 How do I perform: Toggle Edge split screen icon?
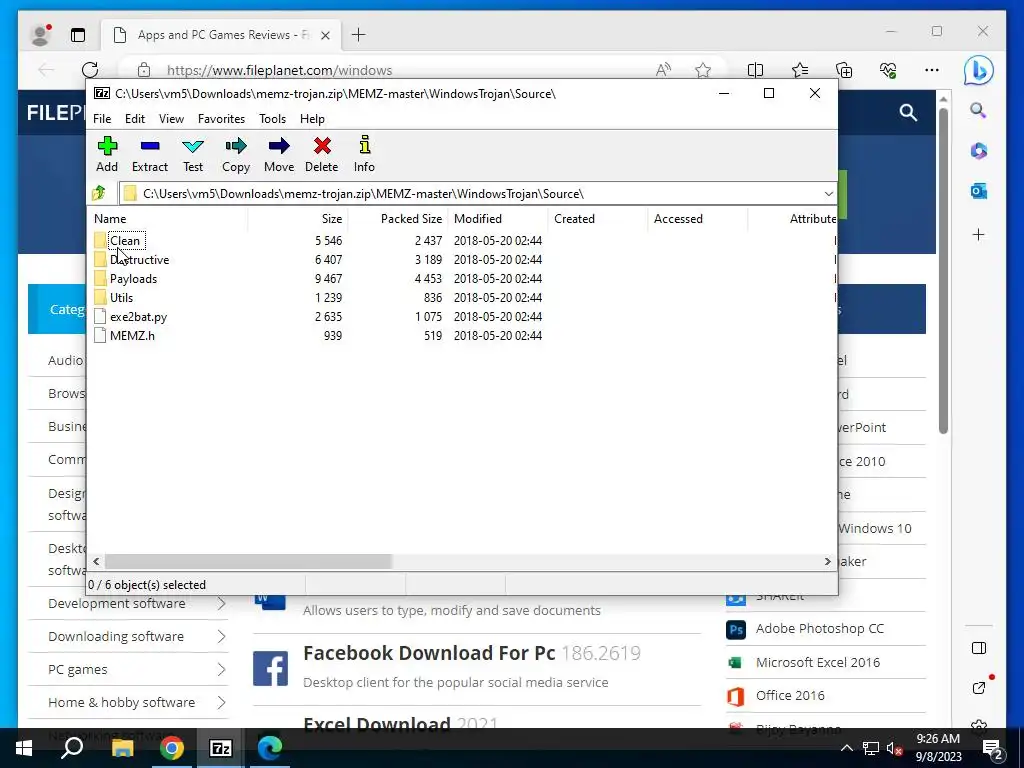pyautogui.click(x=755, y=70)
